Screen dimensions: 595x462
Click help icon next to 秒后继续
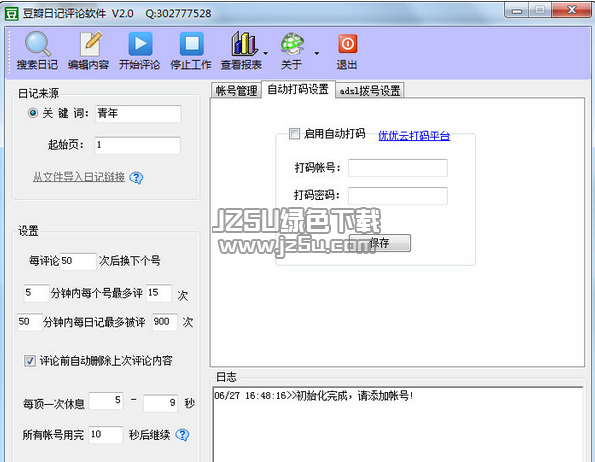[182, 435]
